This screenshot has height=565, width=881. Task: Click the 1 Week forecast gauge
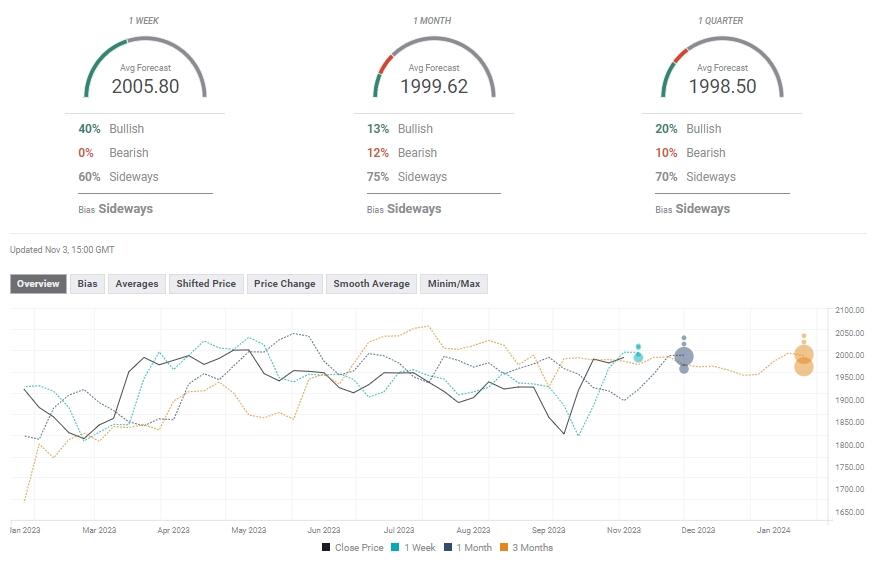tap(145, 68)
